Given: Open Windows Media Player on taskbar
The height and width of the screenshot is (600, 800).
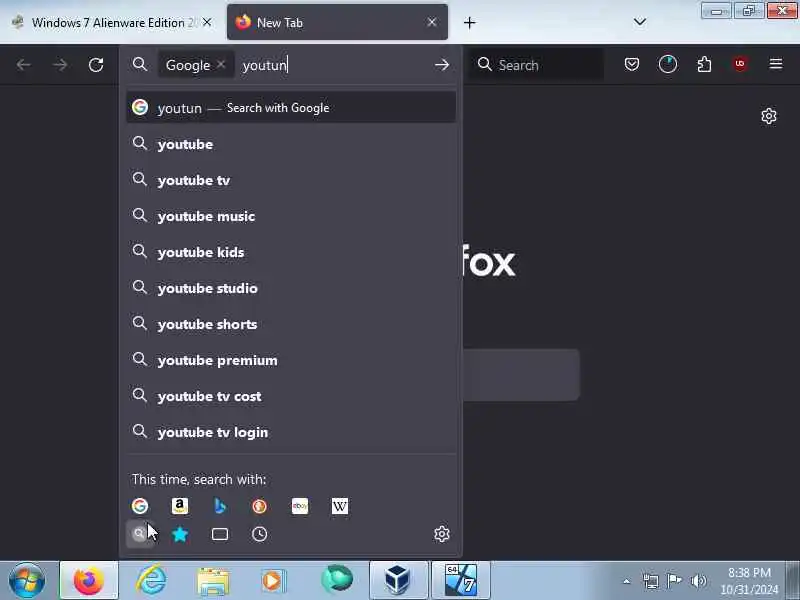Looking at the screenshot, I should click(273, 581).
